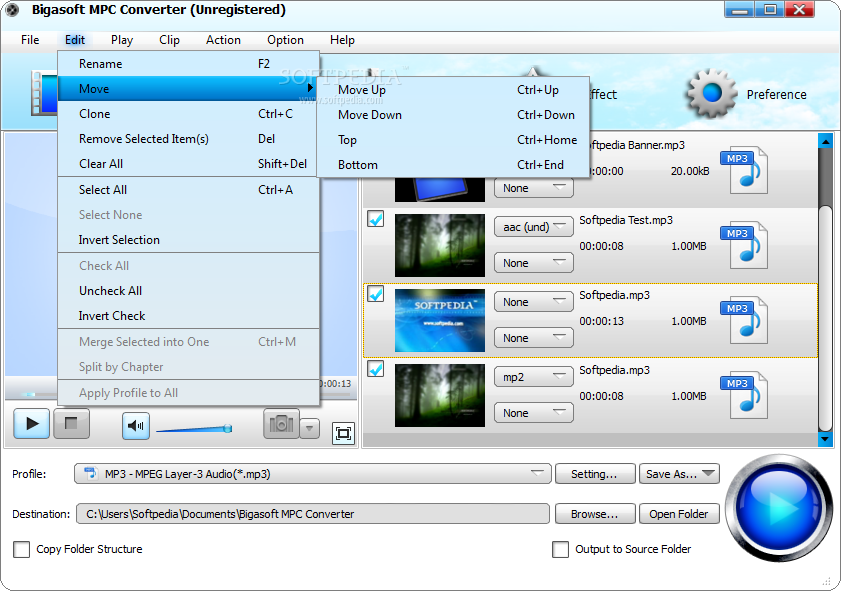
Task: Open subtitle None dropdown for Softpedia Banner.mp3
Action: click(x=534, y=188)
